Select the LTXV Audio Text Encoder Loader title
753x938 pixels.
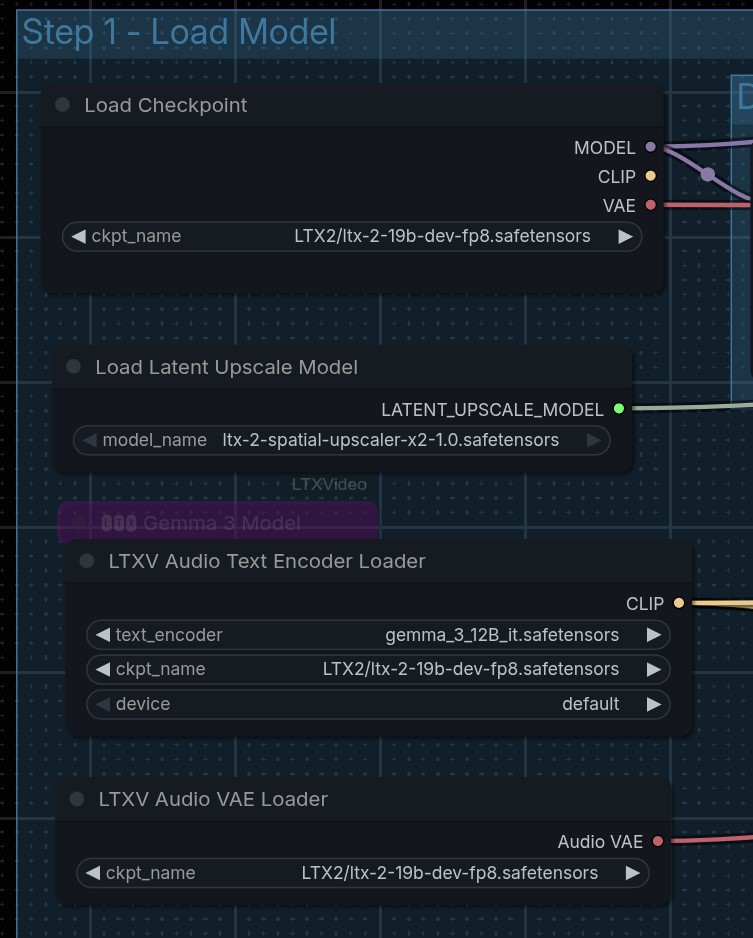(x=267, y=561)
